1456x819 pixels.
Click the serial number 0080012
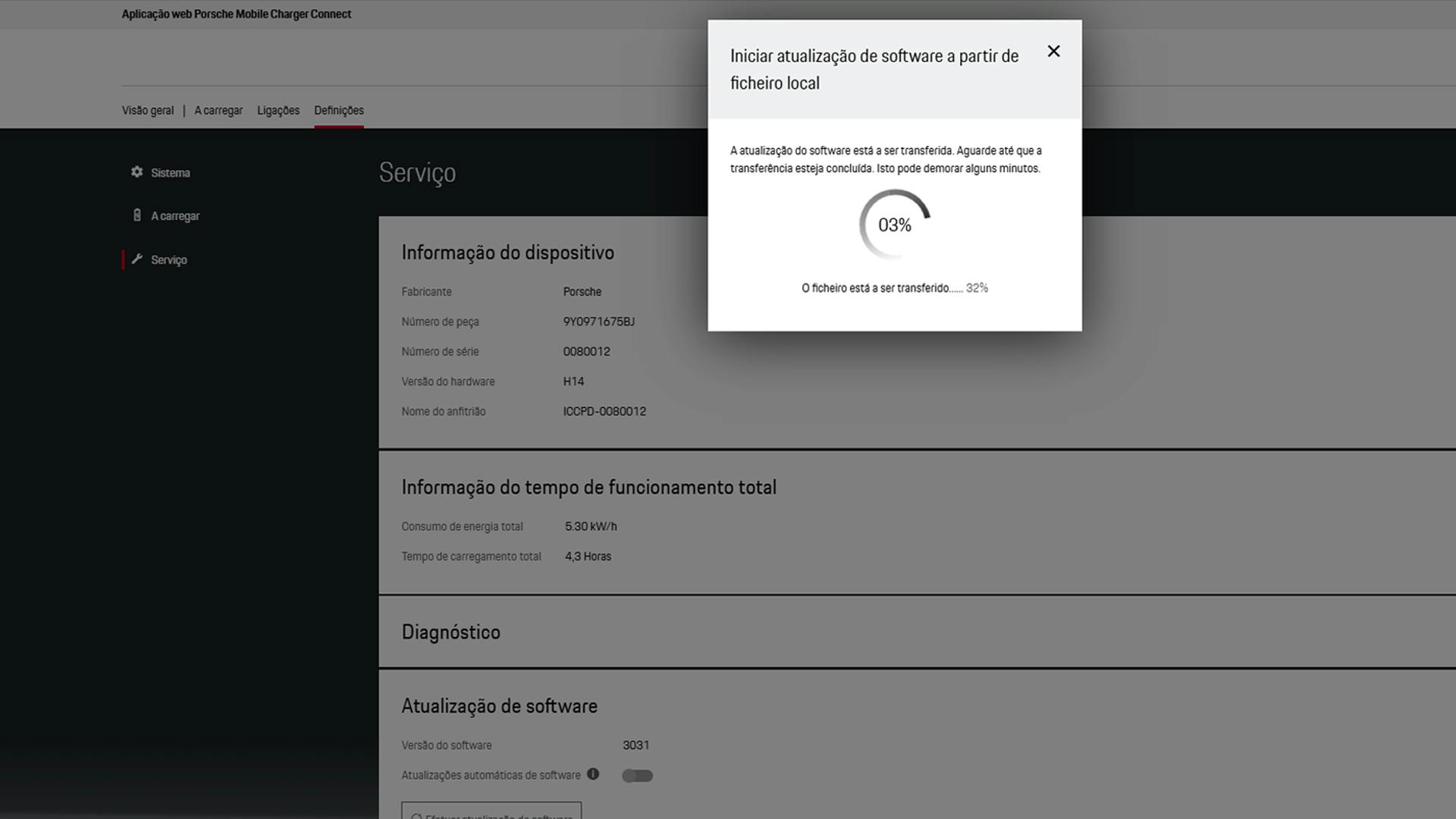587,352
